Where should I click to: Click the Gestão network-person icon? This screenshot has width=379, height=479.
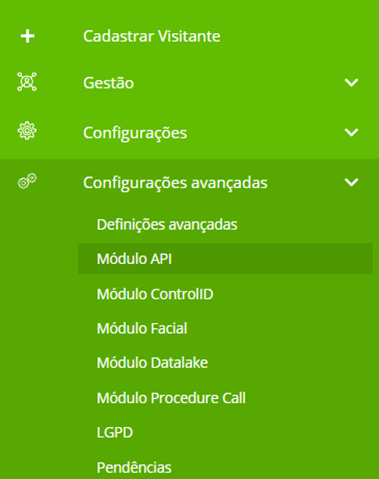(x=27, y=82)
